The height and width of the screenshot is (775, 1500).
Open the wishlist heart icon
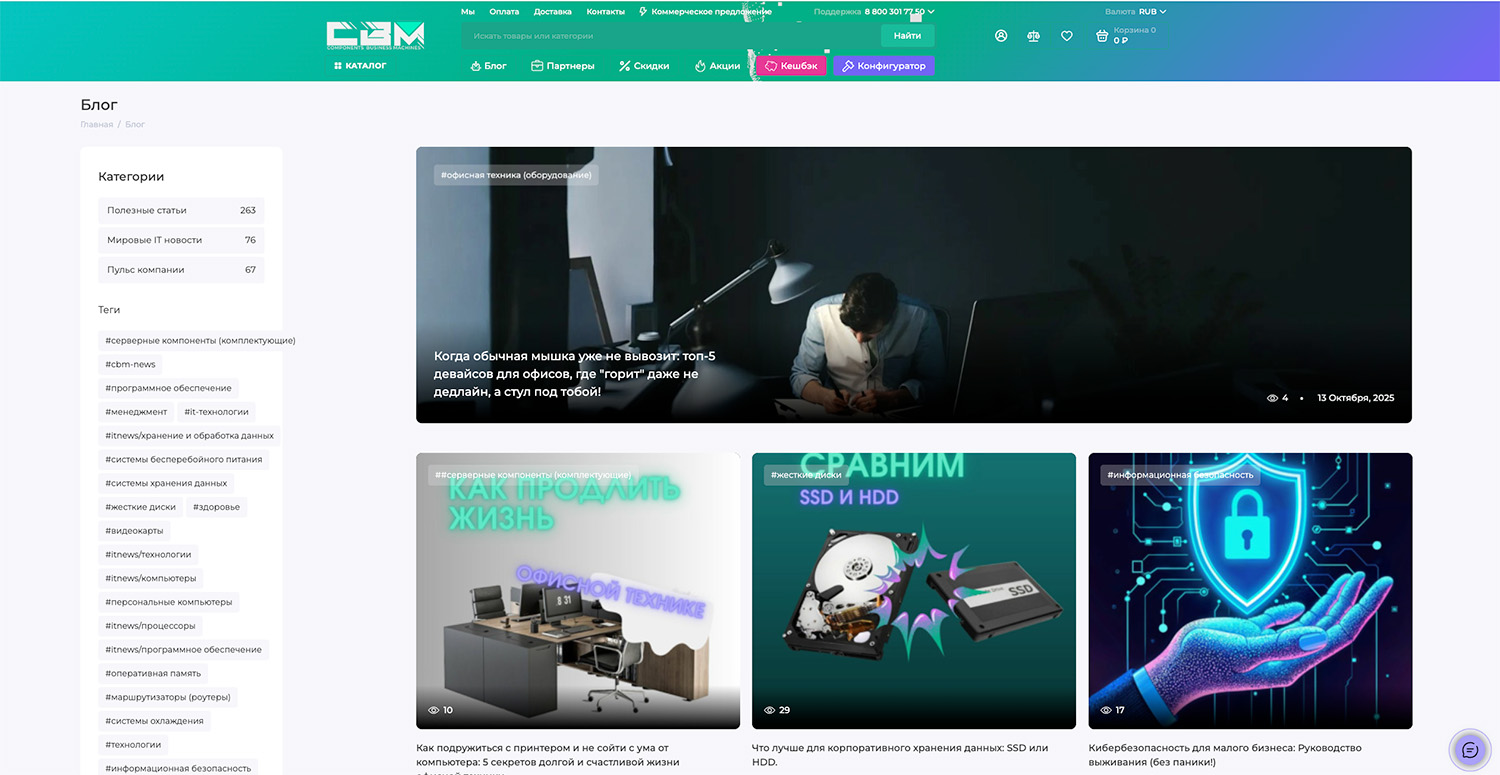point(1067,36)
